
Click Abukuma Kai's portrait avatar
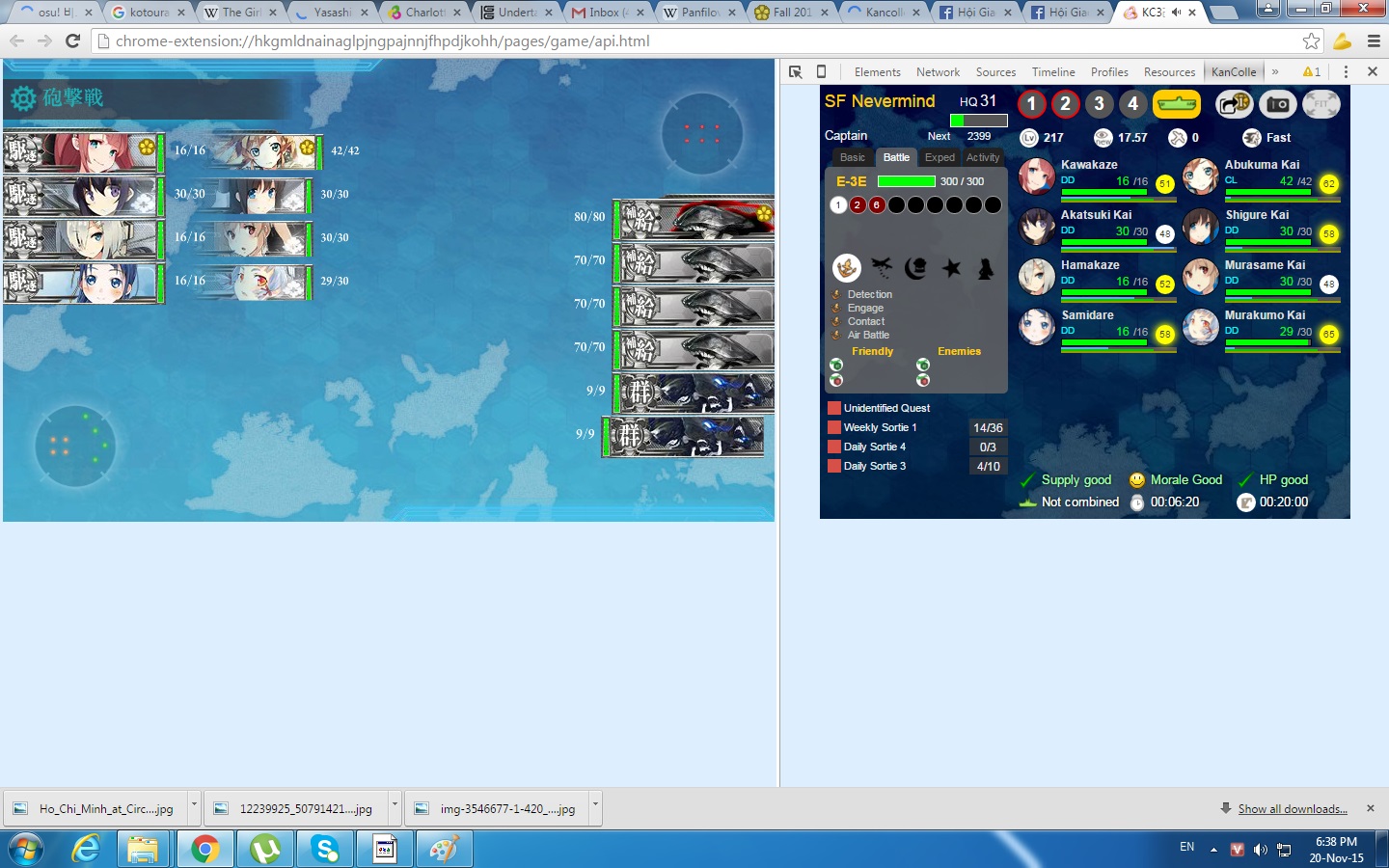[x=1201, y=176]
